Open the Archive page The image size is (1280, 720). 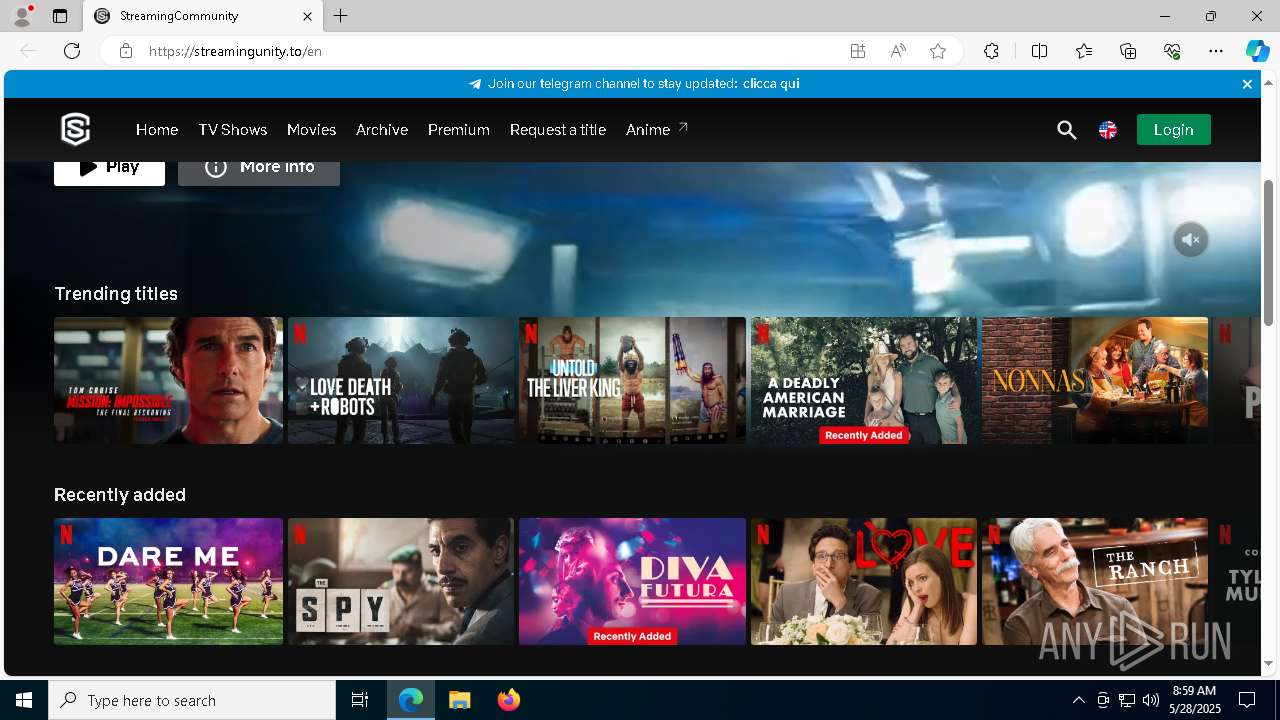(x=382, y=130)
